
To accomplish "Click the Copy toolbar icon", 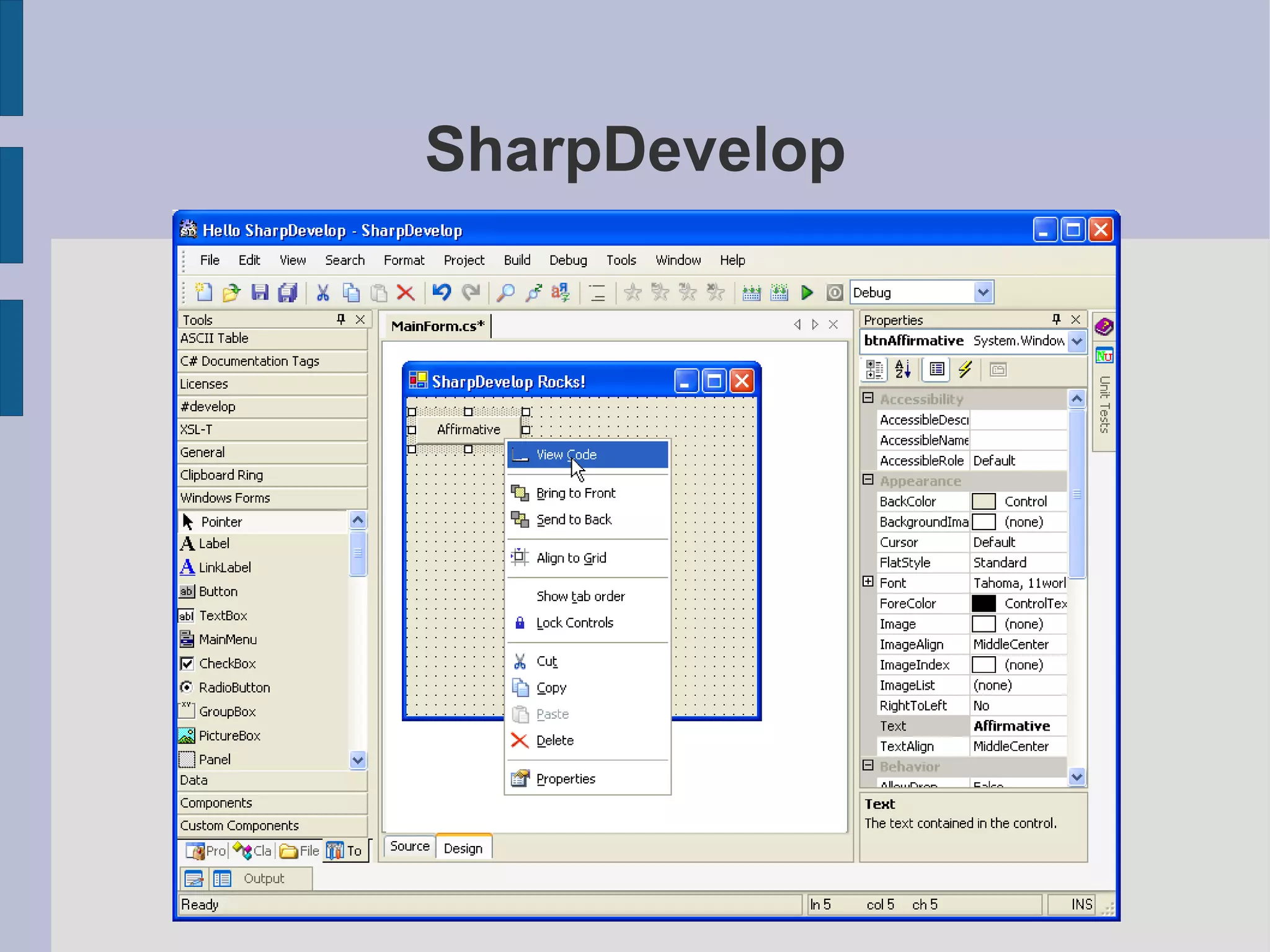I will click(x=351, y=292).
